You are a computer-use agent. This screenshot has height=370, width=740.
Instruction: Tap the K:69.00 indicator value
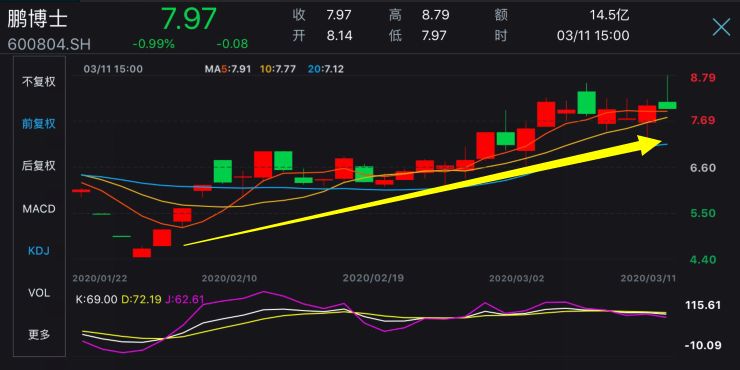pos(96,299)
